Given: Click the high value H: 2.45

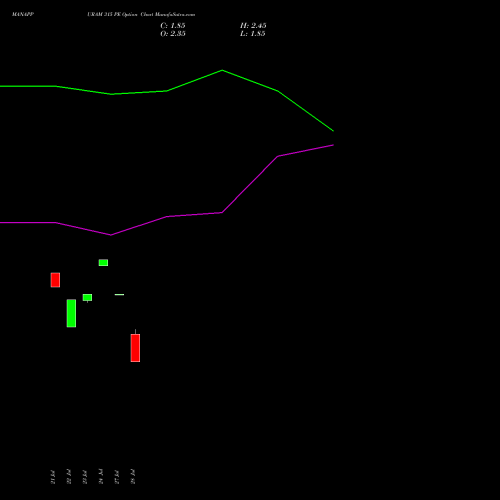Looking at the screenshot, I should [253, 26].
